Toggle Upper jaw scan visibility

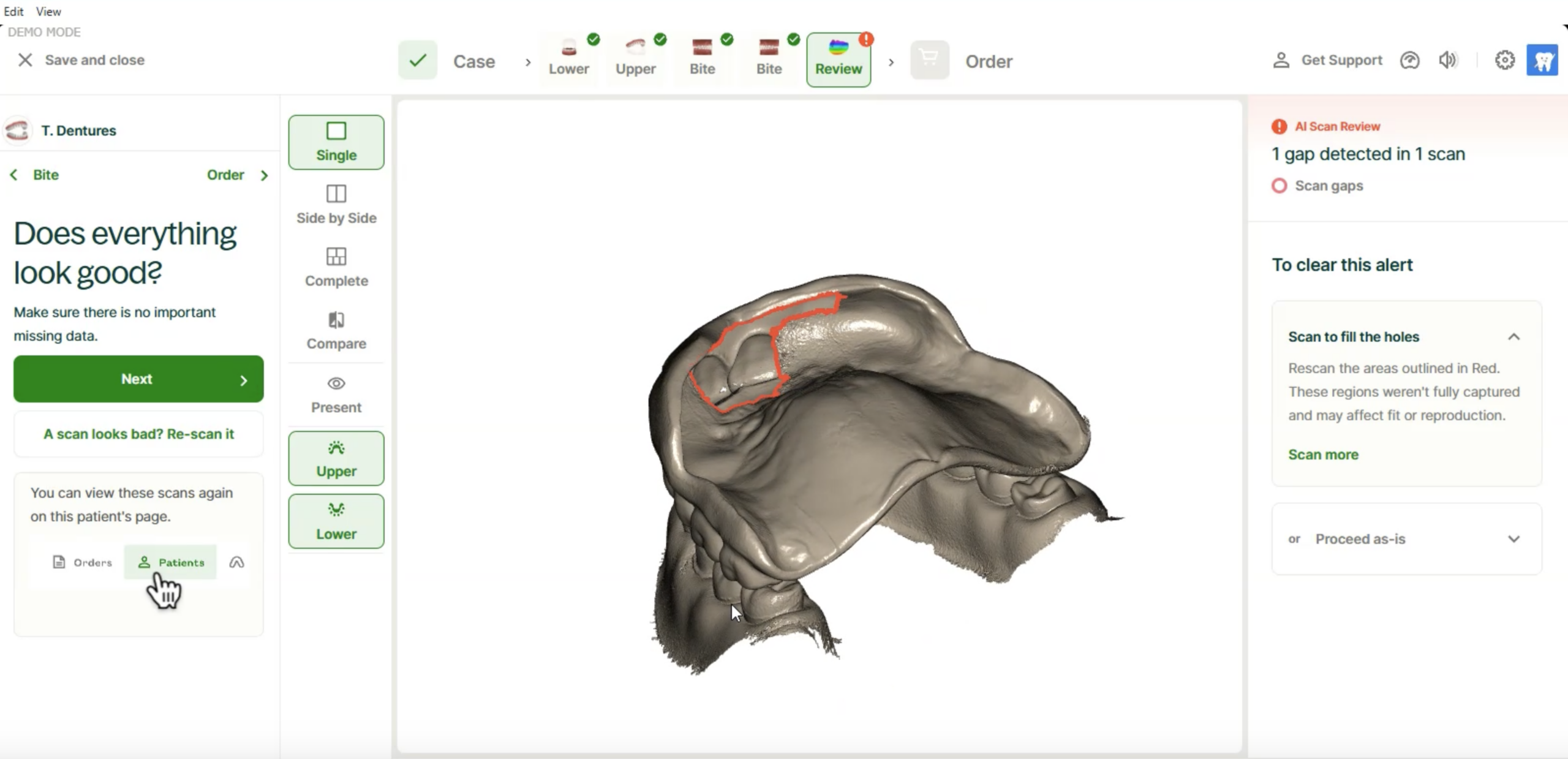(x=336, y=459)
